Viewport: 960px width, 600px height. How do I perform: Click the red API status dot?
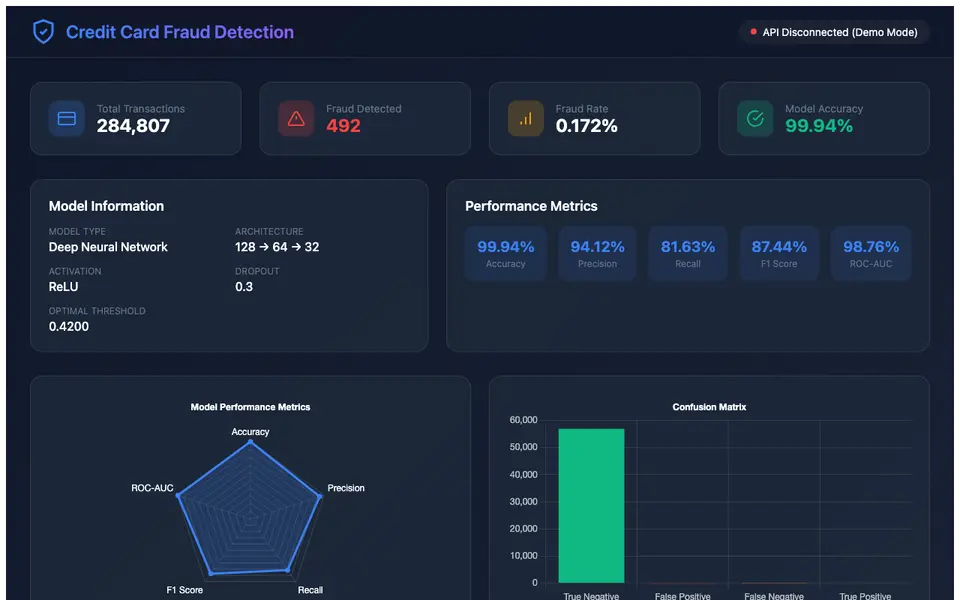coord(754,32)
